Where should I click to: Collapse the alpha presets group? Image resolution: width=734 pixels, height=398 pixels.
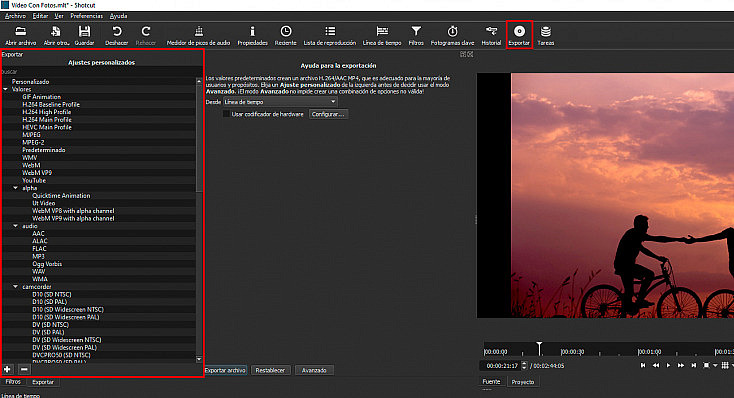click(x=15, y=188)
